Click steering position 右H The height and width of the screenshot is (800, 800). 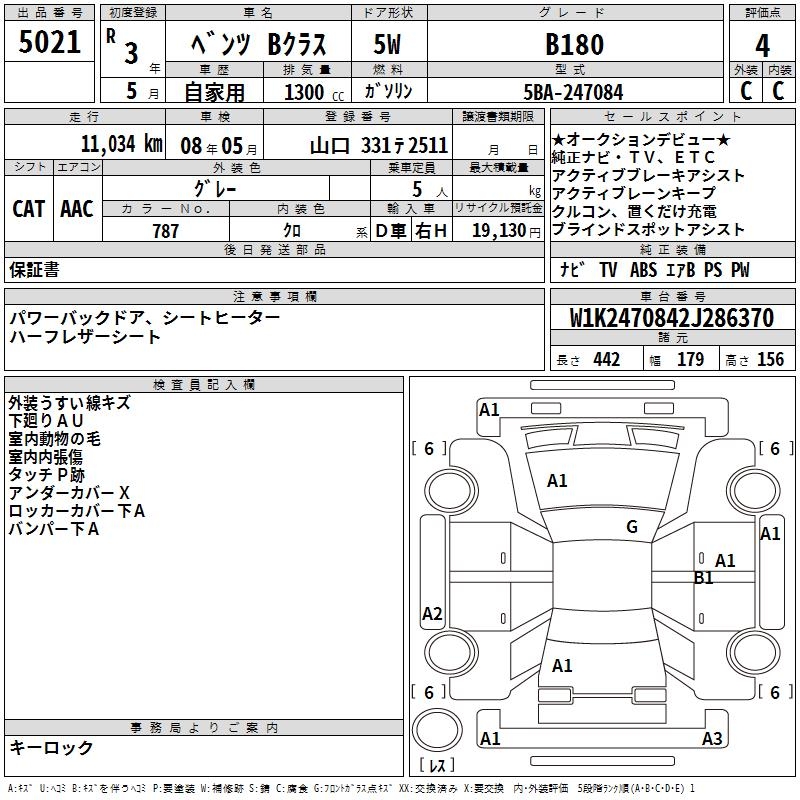tap(431, 231)
